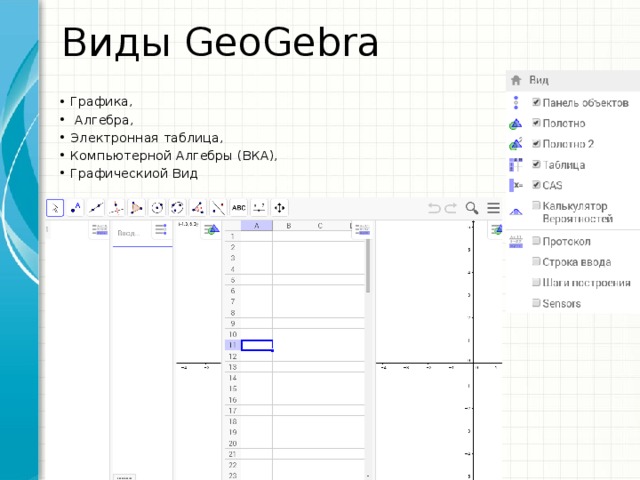Click the Протокол table icon

[516, 242]
